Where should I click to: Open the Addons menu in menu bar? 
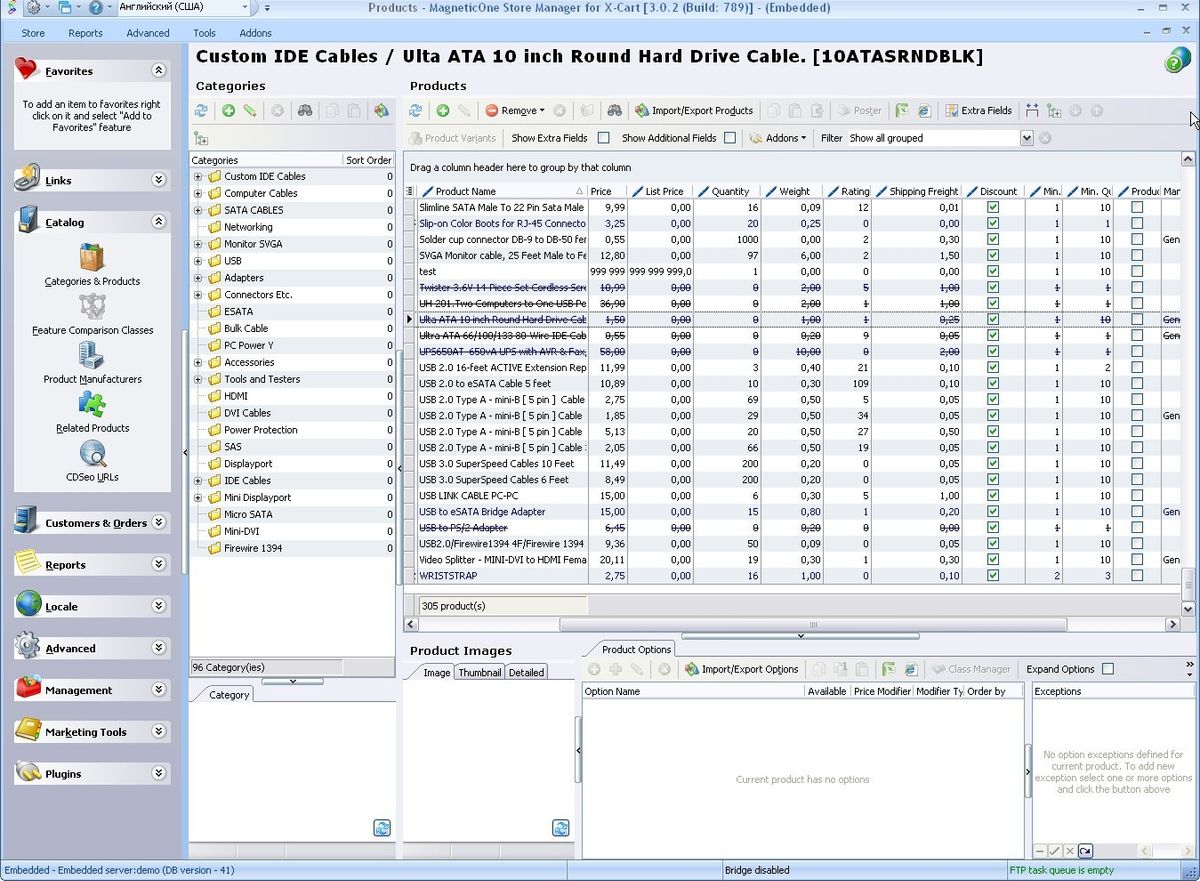coord(255,32)
